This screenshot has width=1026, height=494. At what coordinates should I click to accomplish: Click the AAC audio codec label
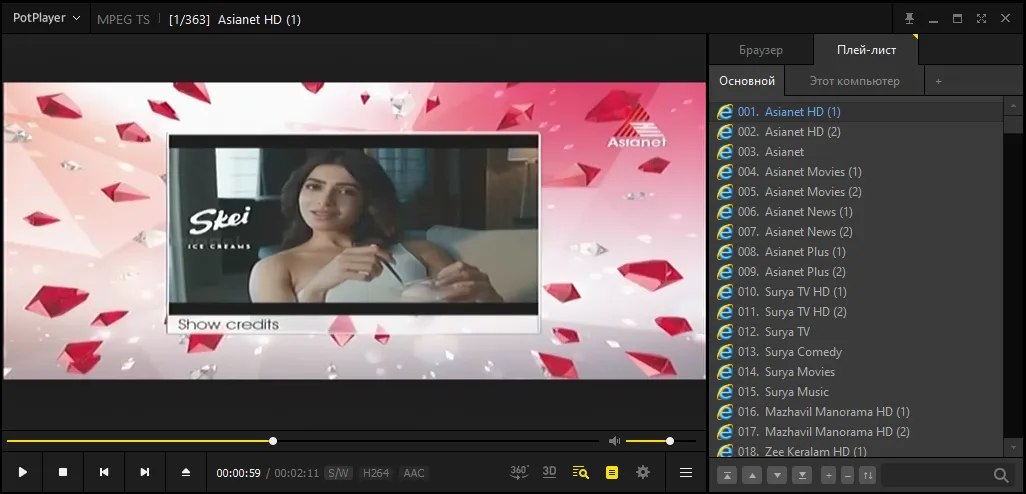coord(414,473)
